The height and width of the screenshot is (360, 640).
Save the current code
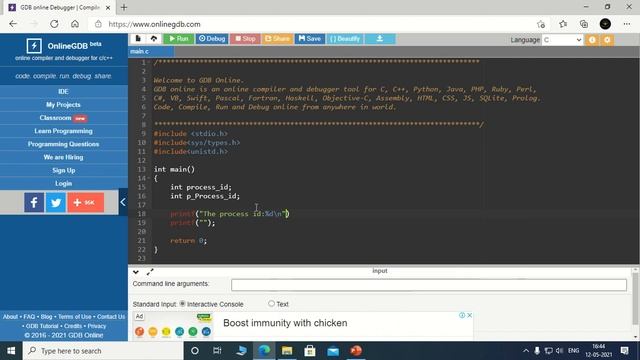pyautogui.click(x=309, y=39)
